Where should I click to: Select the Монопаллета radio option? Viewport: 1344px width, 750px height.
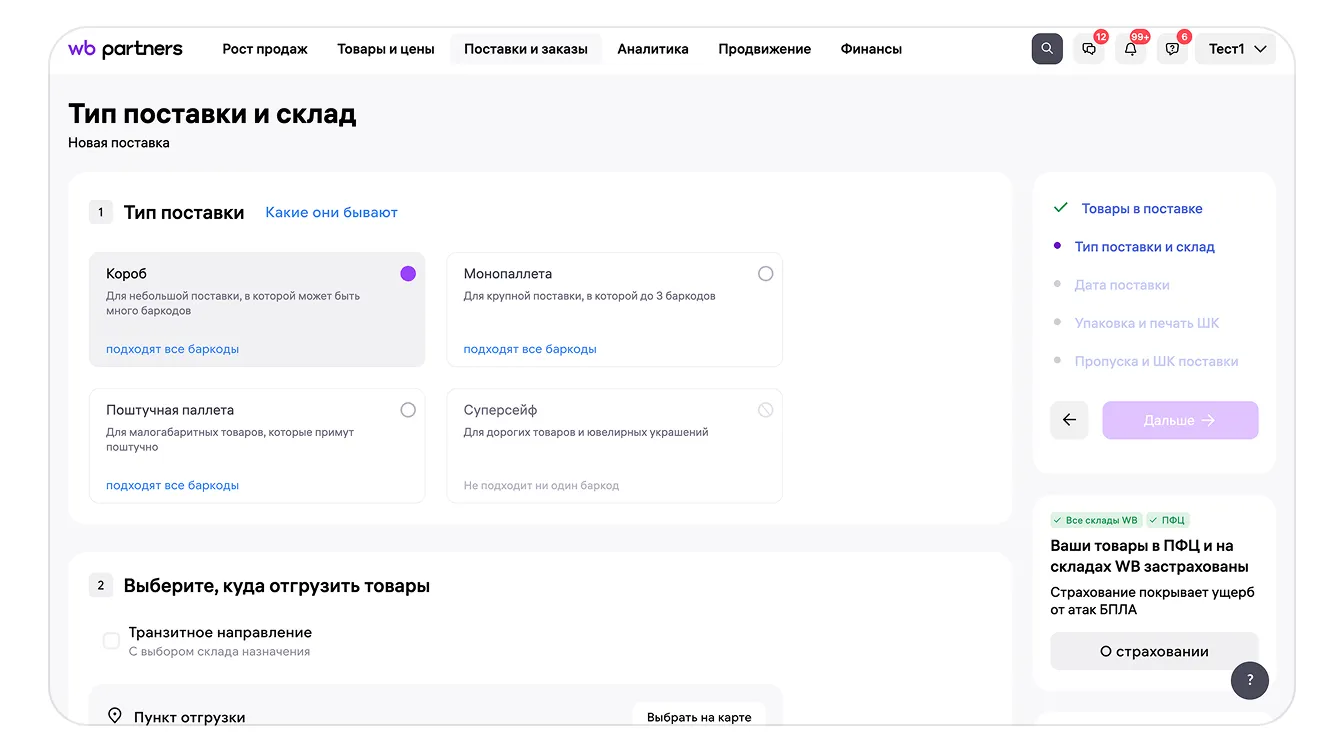coord(766,274)
